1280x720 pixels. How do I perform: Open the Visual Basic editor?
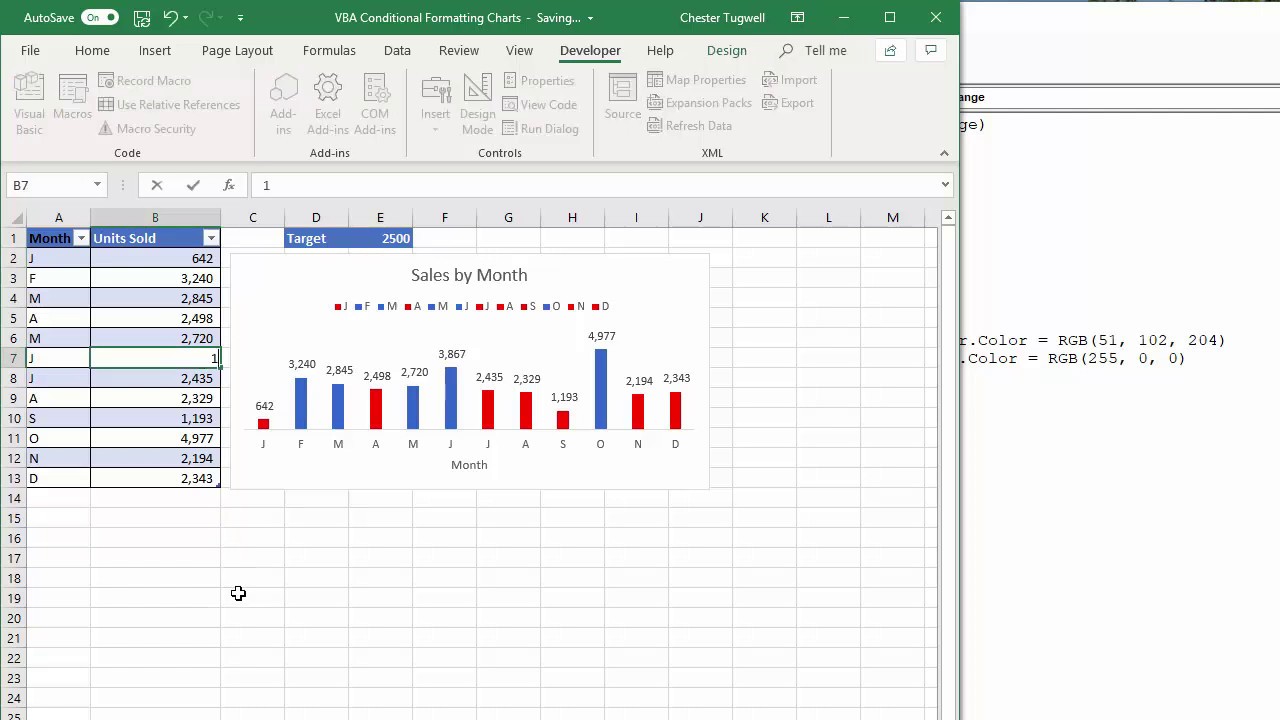point(29,105)
